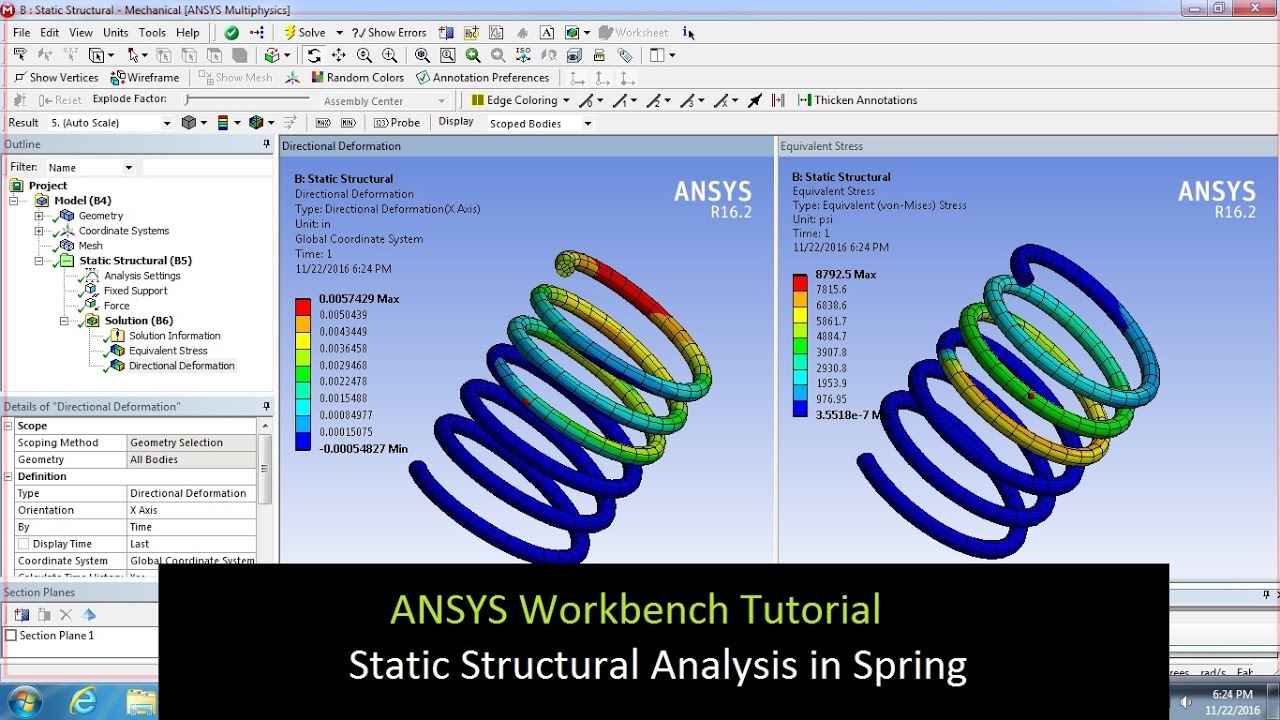Screen dimensions: 1280x720
Task: Select the Pan tool
Action: point(339,55)
